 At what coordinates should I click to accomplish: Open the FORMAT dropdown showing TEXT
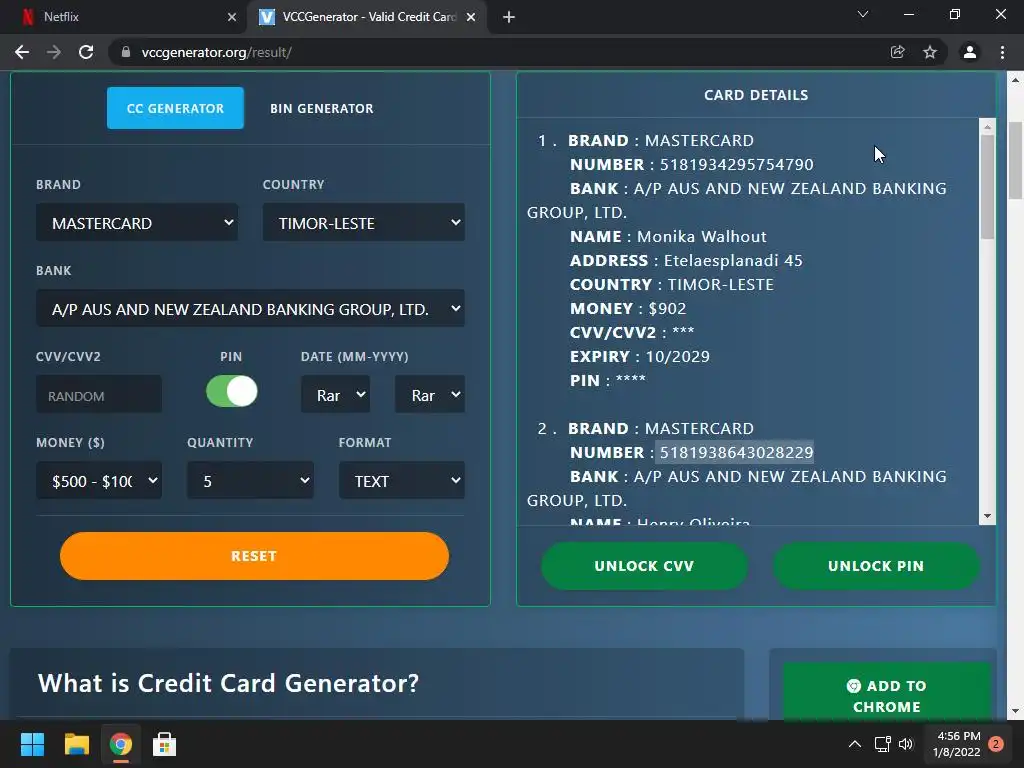(x=402, y=481)
